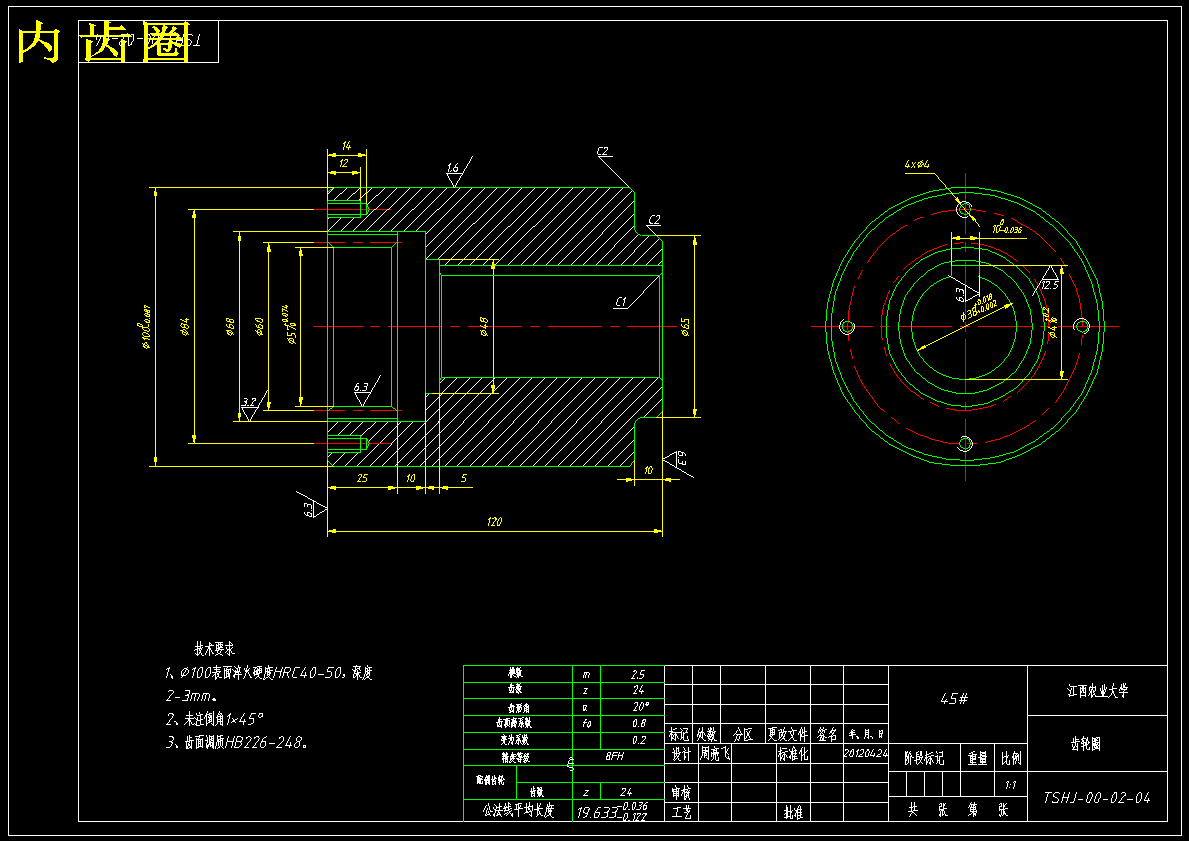Click the 技术要求 heading
The image size is (1189, 841).
[215, 649]
